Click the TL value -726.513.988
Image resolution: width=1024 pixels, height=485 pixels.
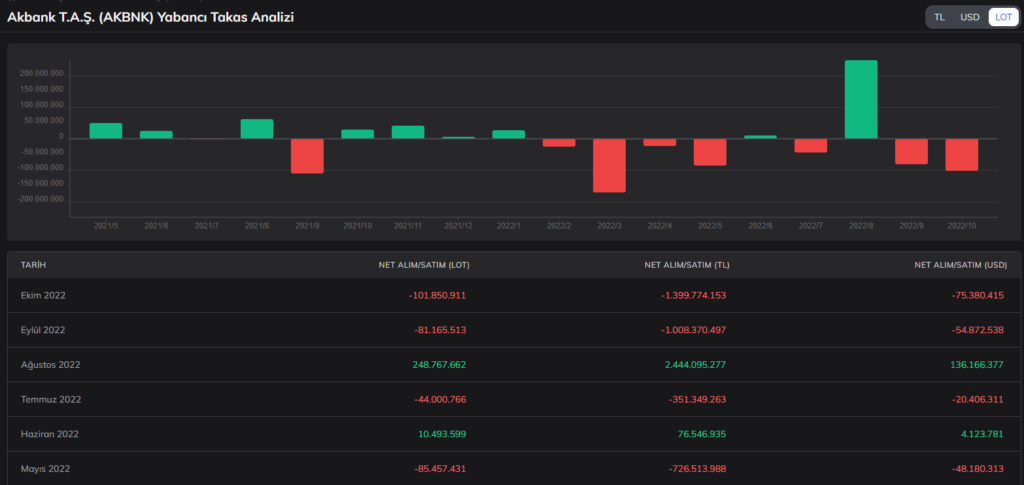tap(697, 469)
